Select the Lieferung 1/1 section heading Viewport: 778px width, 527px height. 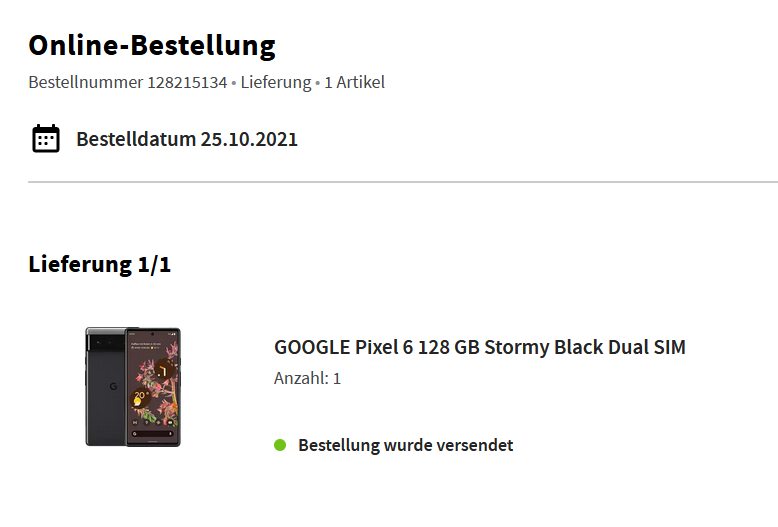(100, 264)
